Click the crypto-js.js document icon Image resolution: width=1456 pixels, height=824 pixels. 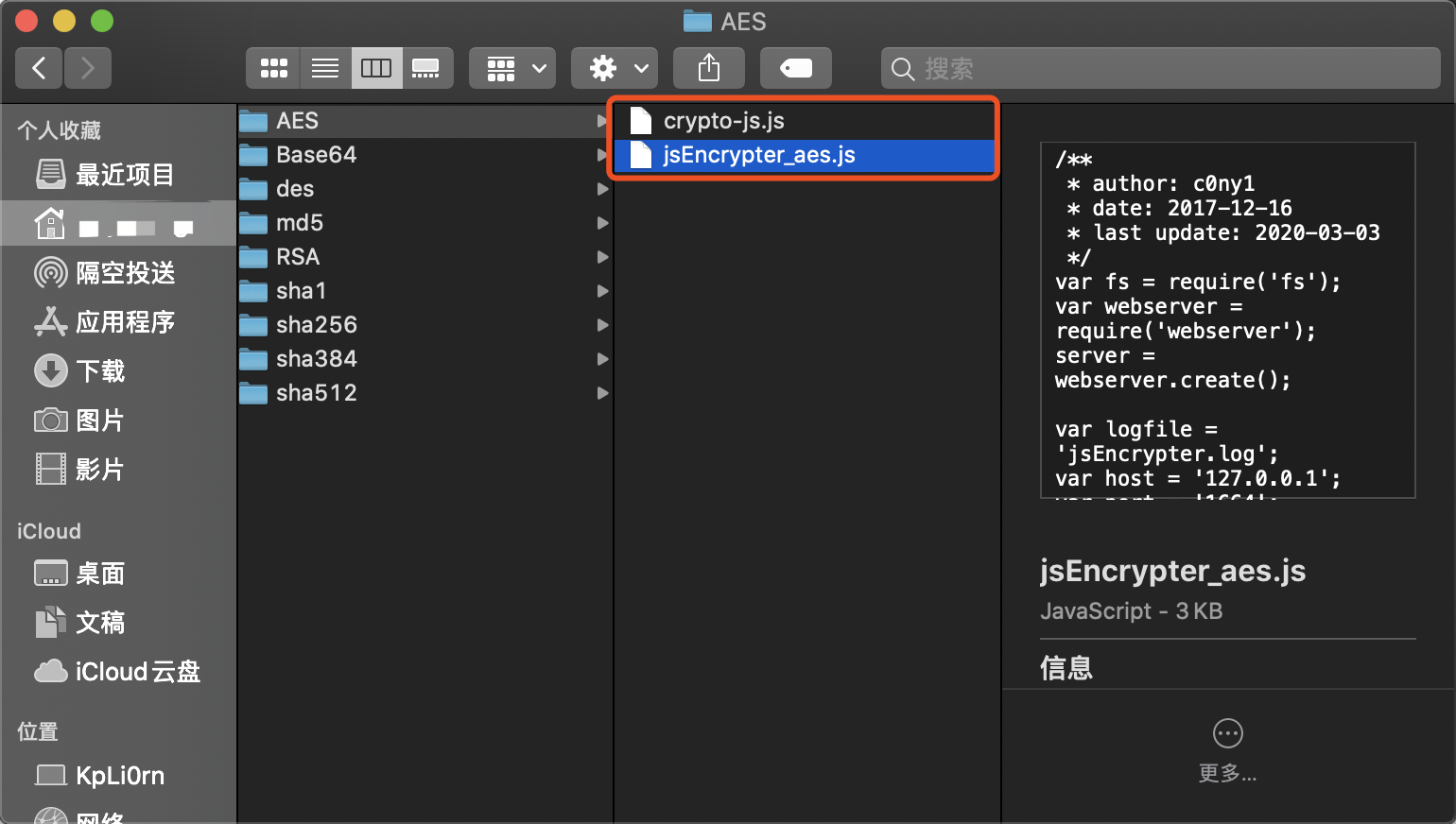click(641, 121)
